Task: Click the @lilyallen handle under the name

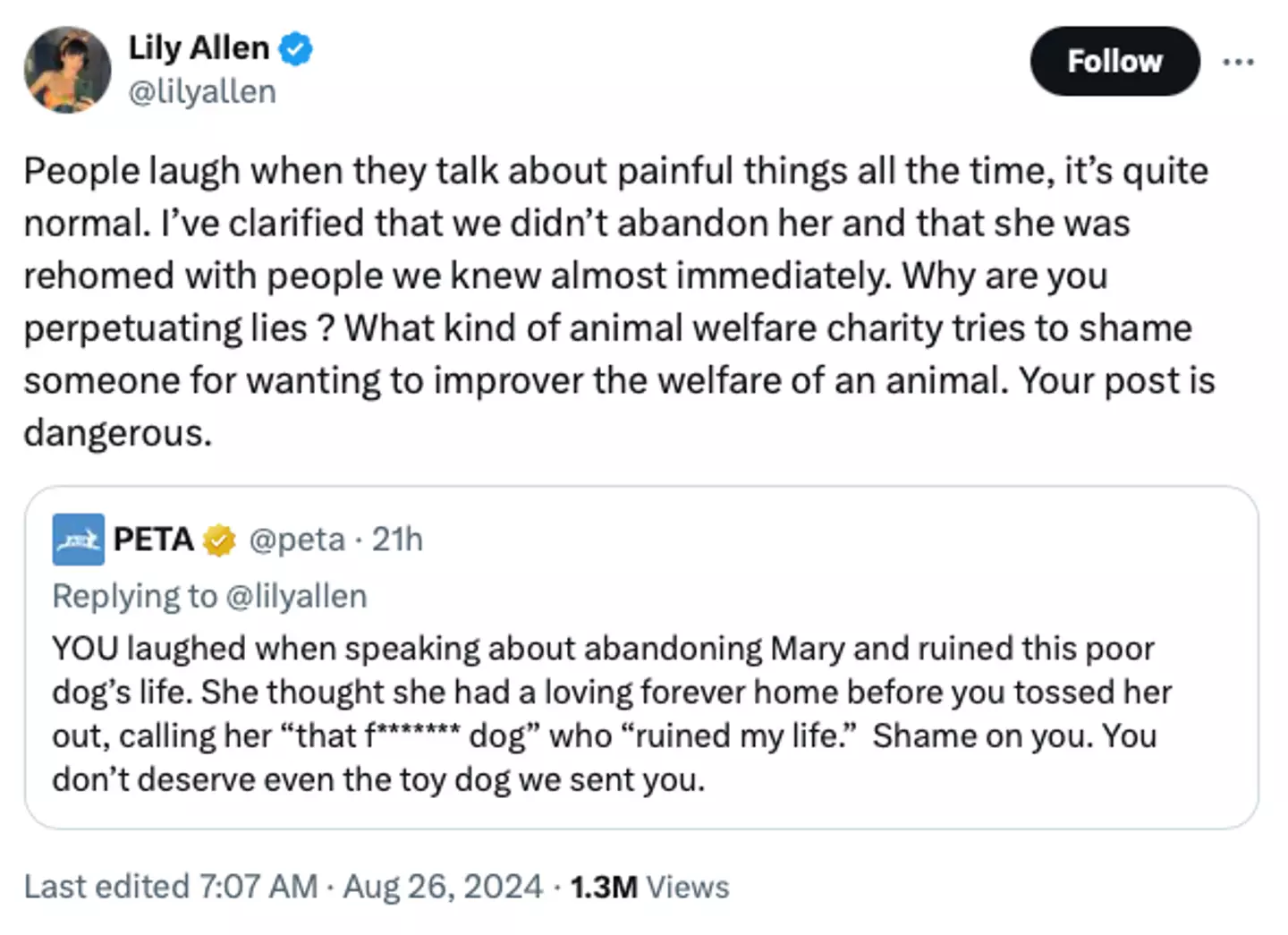Action: pos(202,92)
